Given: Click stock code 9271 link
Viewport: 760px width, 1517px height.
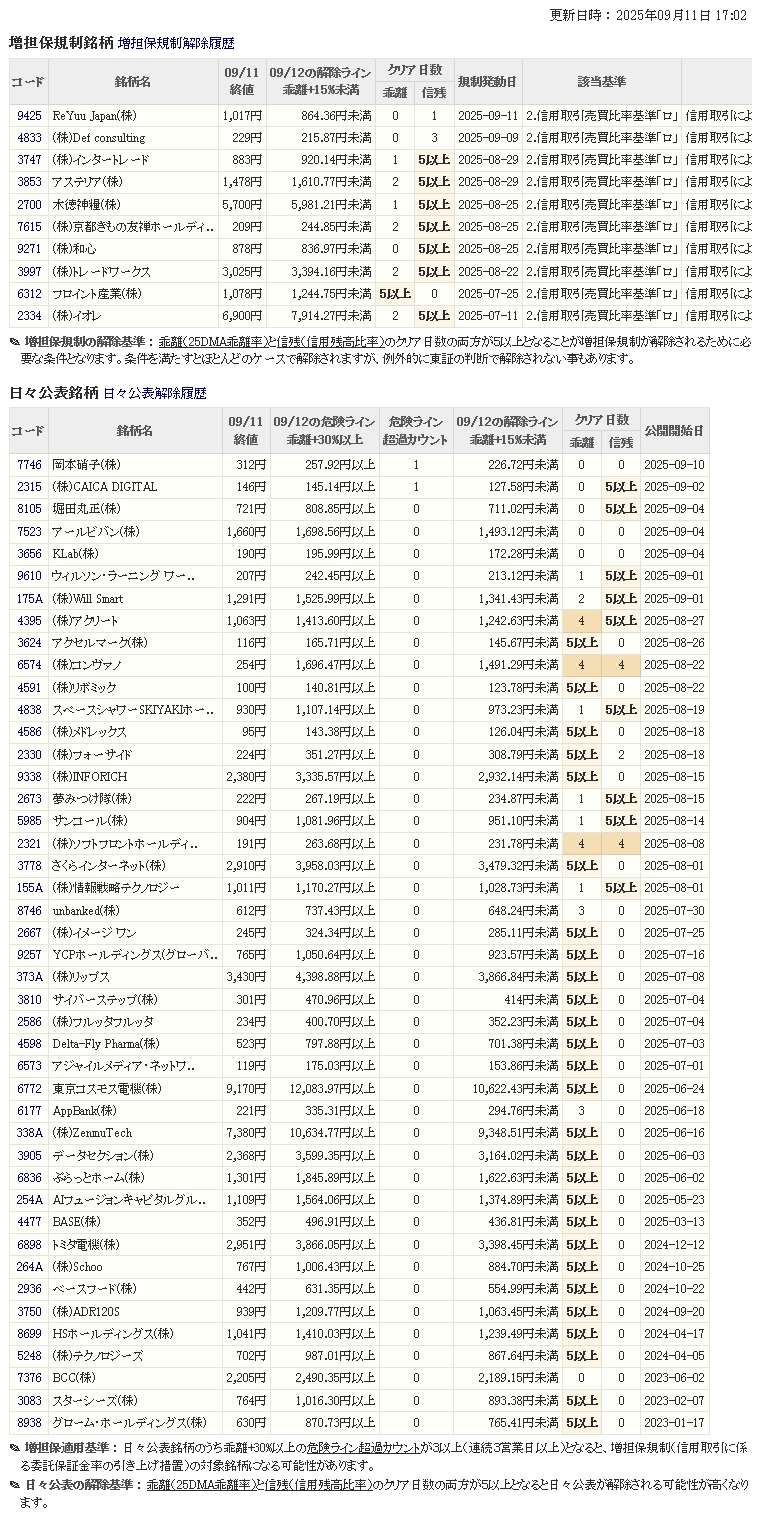Looking at the screenshot, I should pyautogui.click(x=29, y=249).
